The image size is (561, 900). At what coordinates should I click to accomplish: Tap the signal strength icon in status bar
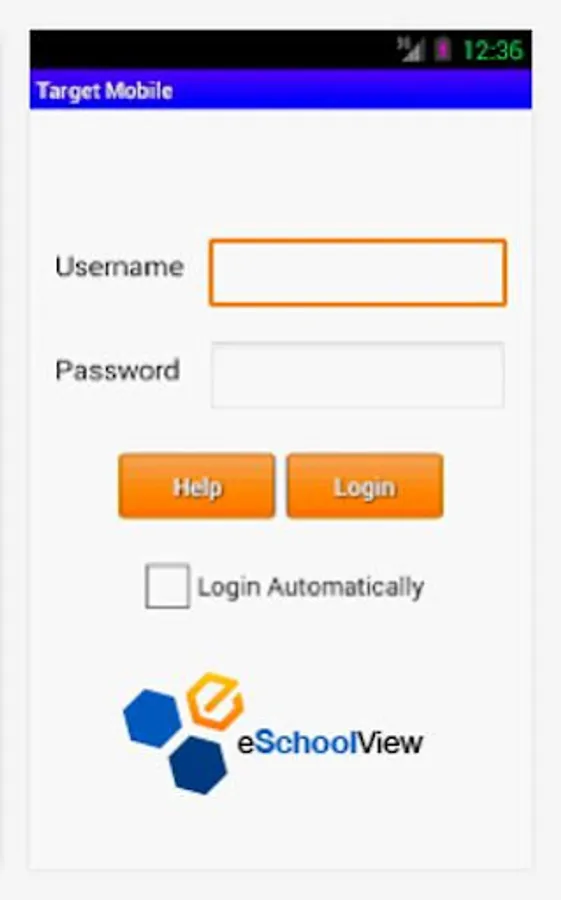click(411, 49)
